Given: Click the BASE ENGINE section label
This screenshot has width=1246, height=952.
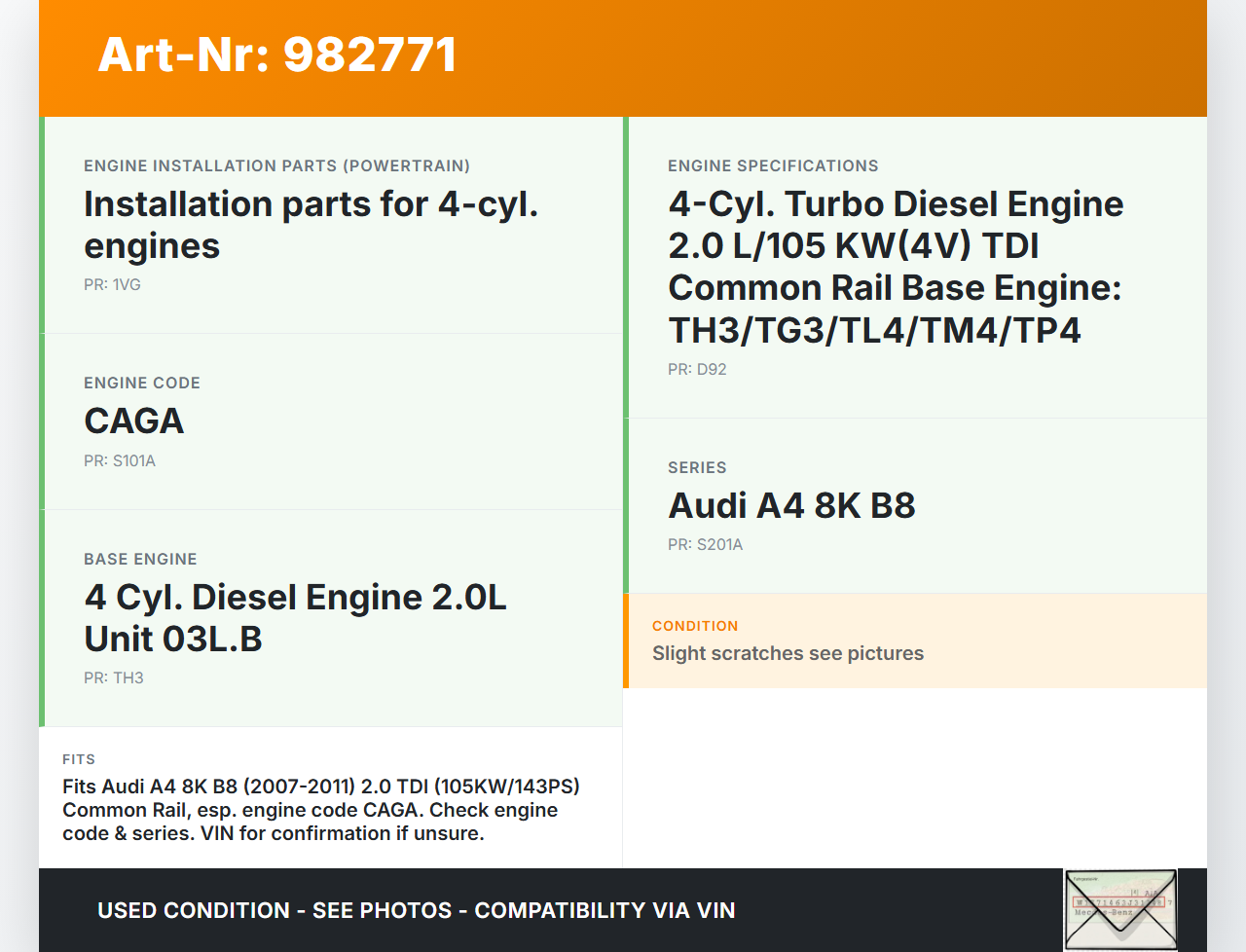Looking at the screenshot, I should 140,560.
